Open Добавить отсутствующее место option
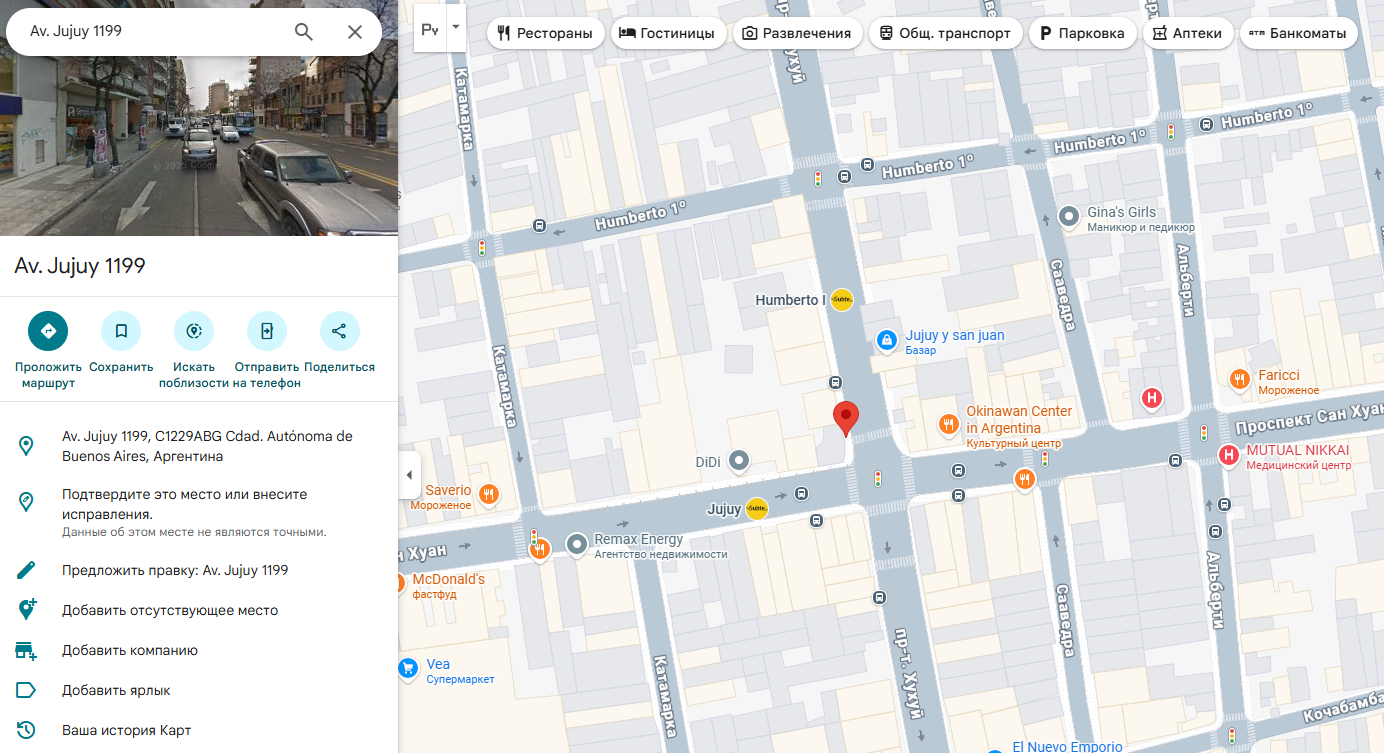 (x=170, y=610)
